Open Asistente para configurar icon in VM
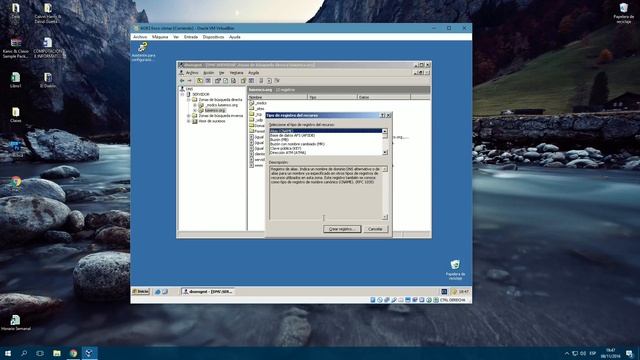640x360 pixels. (143, 52)
